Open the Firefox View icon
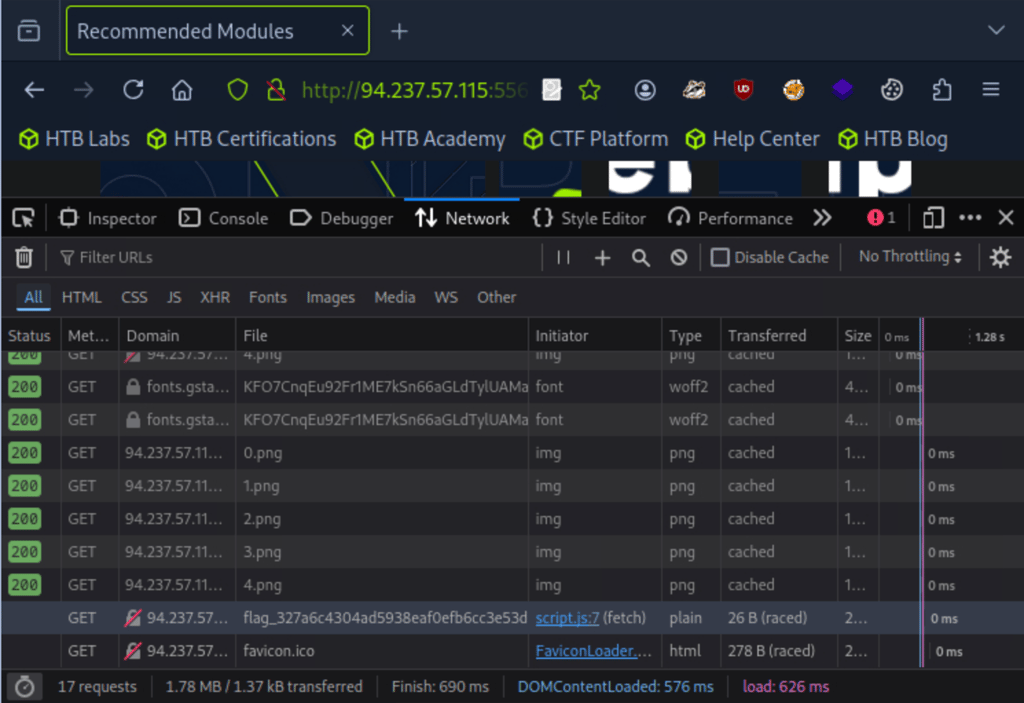 tap(29, 31)
